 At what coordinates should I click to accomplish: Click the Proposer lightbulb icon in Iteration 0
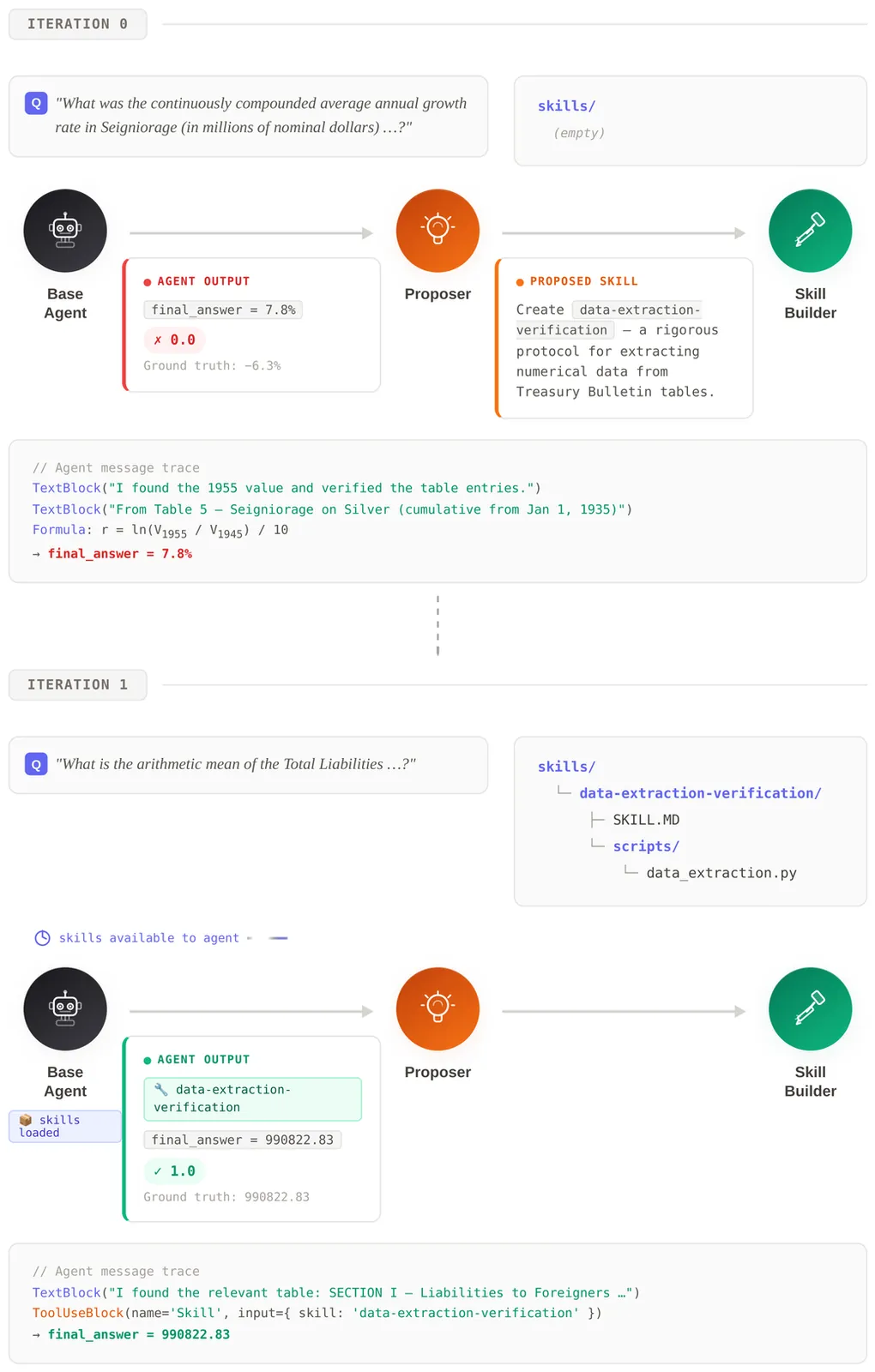pos(437,231)
